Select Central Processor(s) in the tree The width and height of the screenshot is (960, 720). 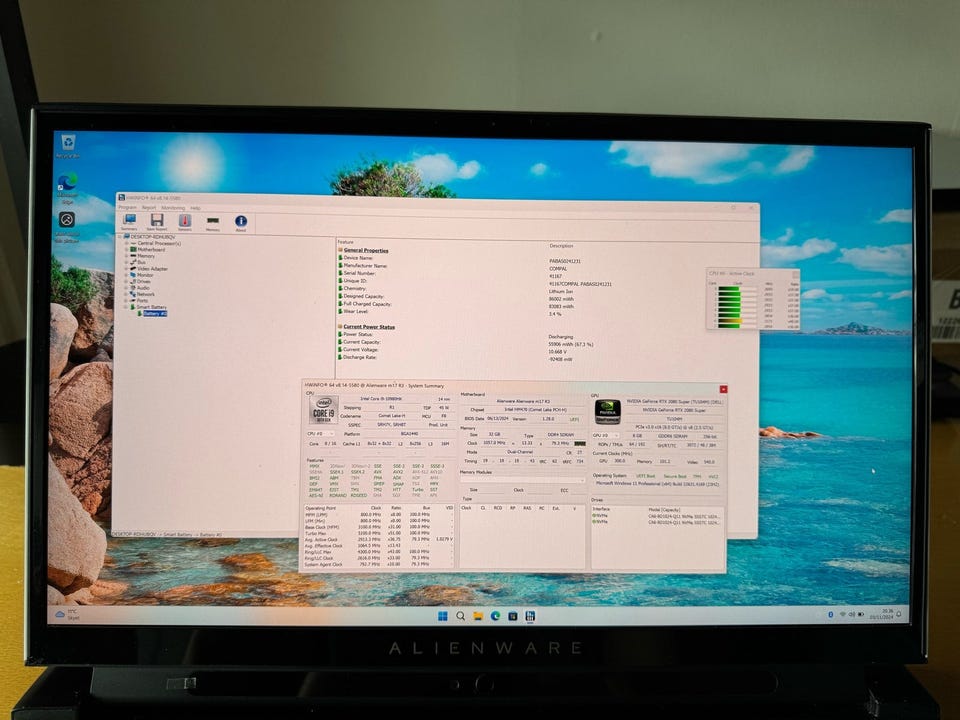tap(155, 243)
